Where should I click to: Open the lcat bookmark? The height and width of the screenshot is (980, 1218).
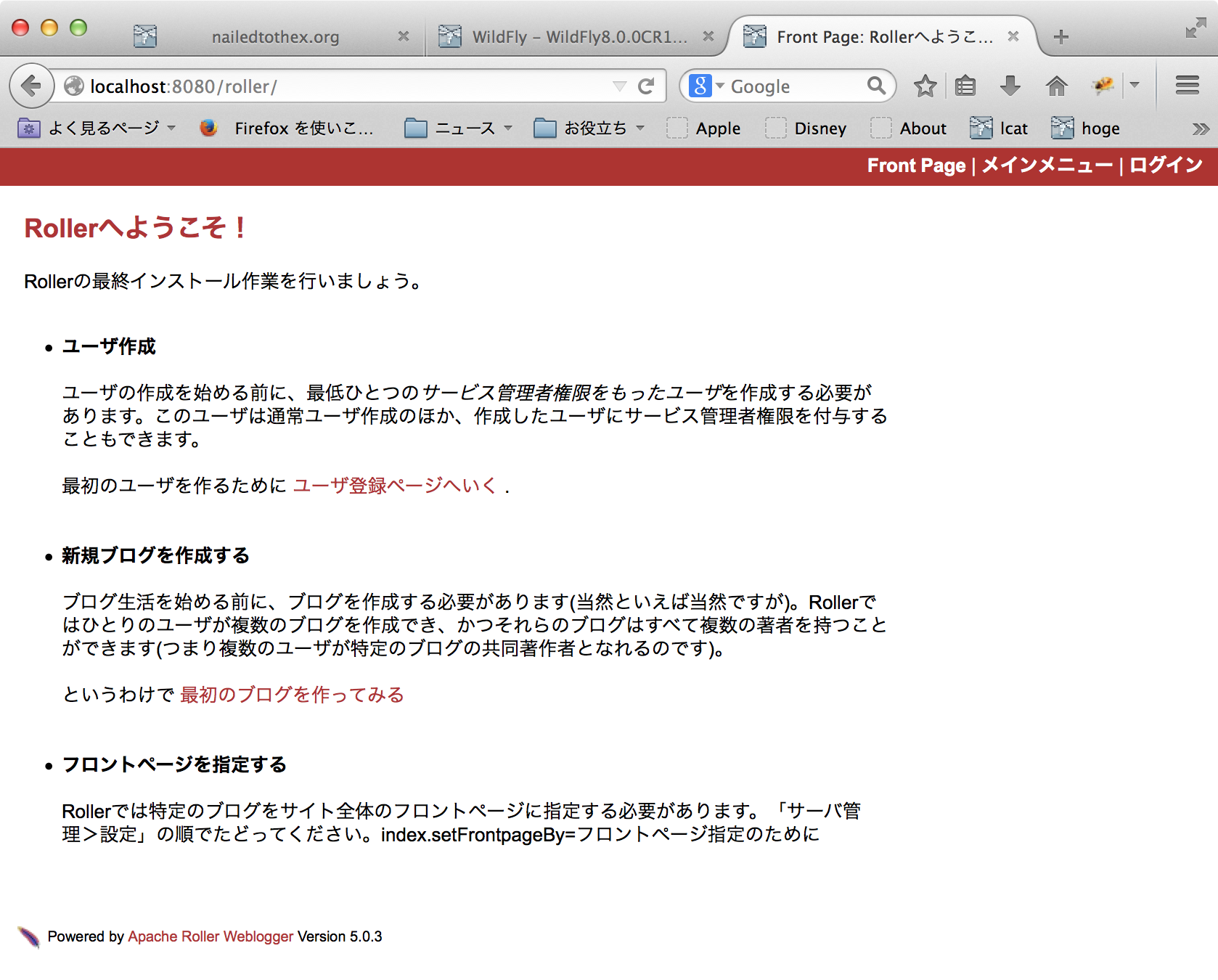tap(999, 128)
